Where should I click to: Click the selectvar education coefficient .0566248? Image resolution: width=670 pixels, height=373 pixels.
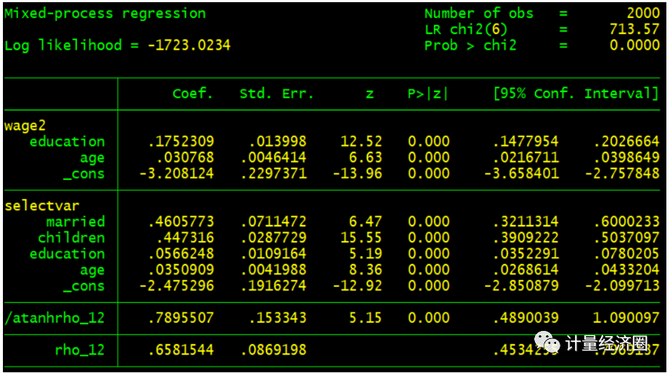click(x=181, y=254)
